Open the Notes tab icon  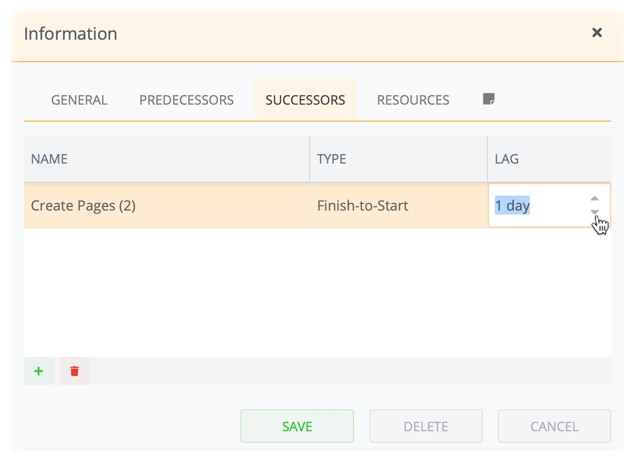coord(489,99)
